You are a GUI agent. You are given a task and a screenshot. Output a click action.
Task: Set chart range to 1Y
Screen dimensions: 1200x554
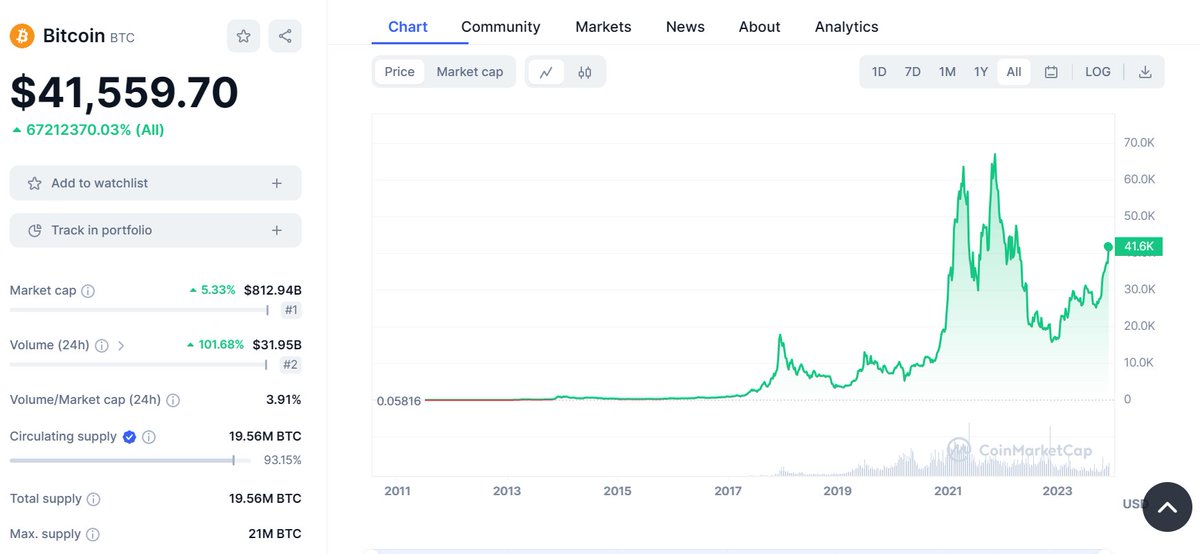coord(981,72)
